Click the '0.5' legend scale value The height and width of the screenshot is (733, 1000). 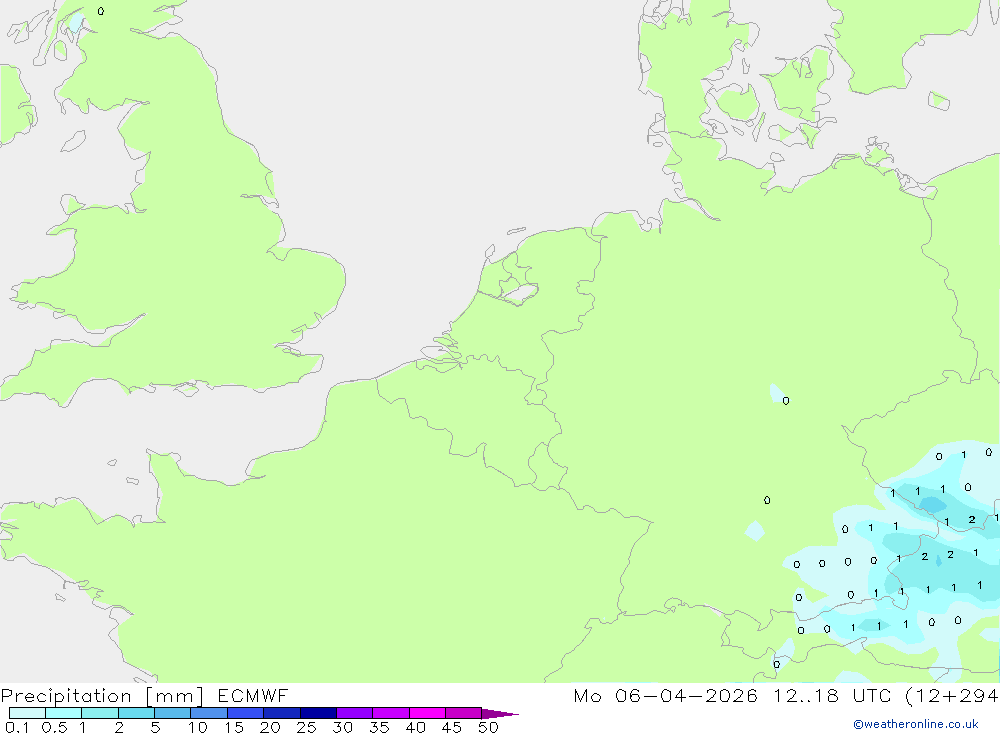coord(54,727)
